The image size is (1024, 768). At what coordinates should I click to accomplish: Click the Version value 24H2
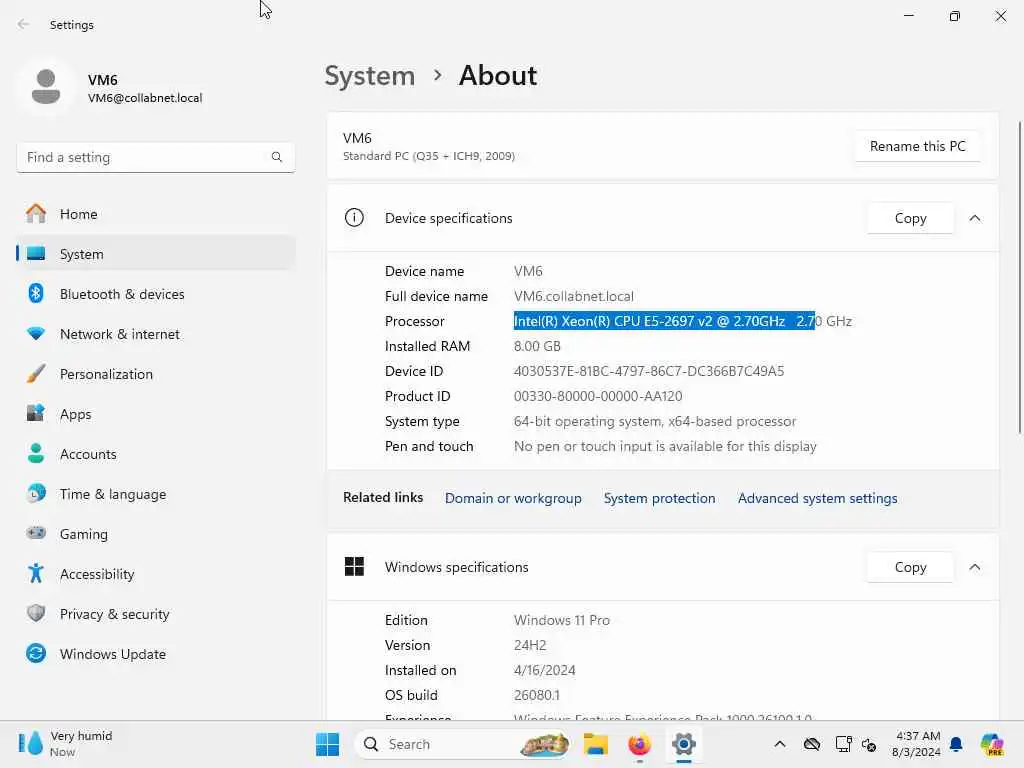coord(530,645)
